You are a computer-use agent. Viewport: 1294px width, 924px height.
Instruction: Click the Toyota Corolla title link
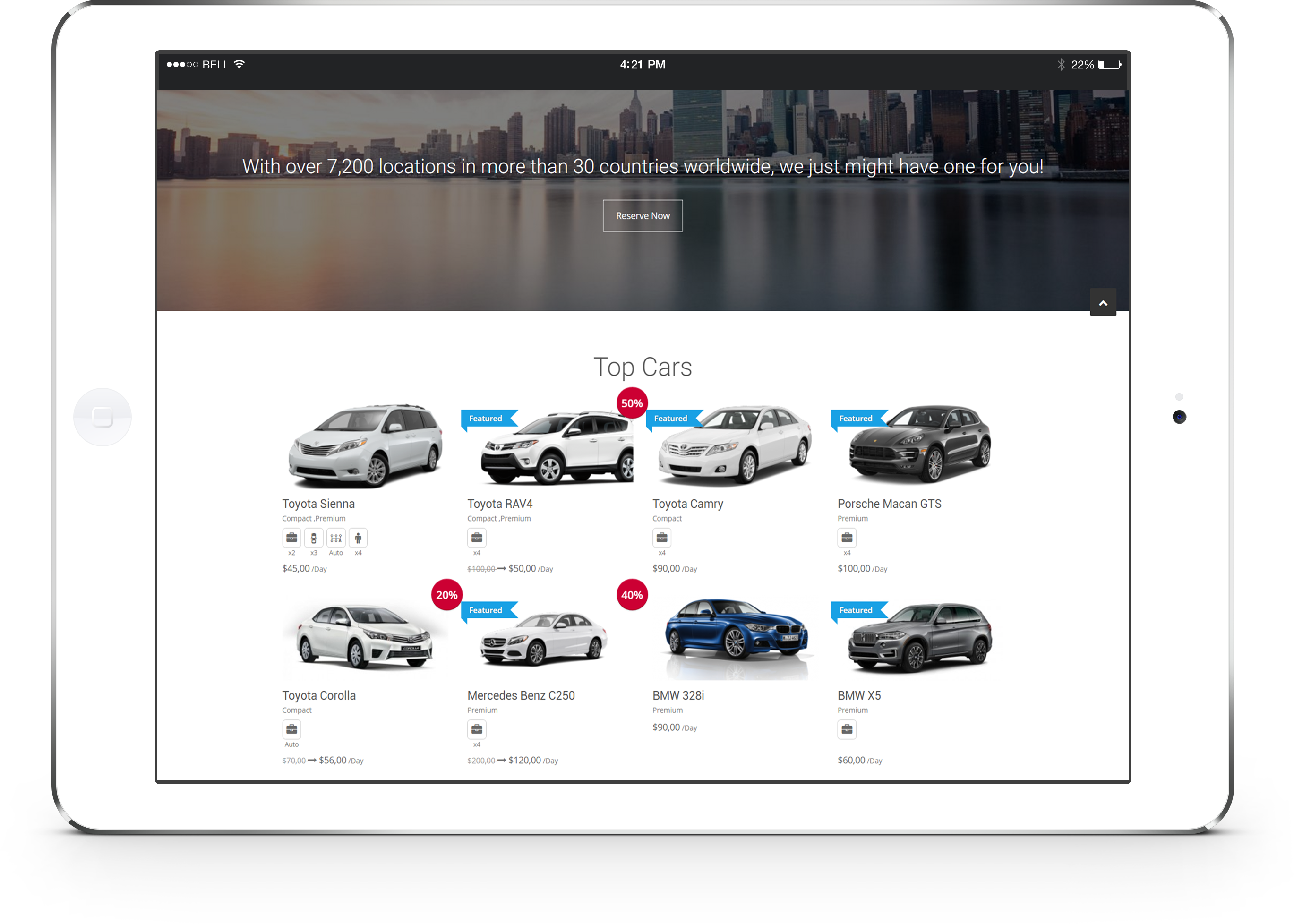[319, 696]
